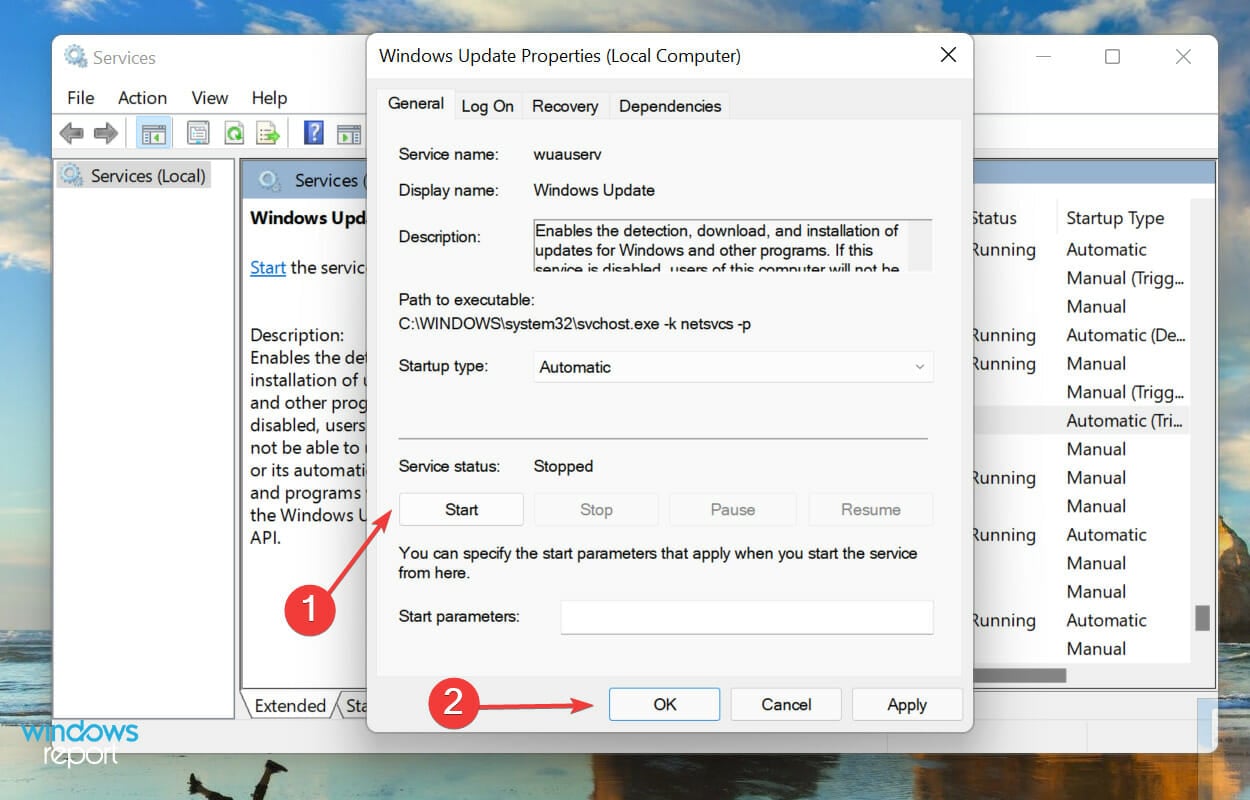
Task: Open the blue Help toolbar icon
Action: pos(314,132)
